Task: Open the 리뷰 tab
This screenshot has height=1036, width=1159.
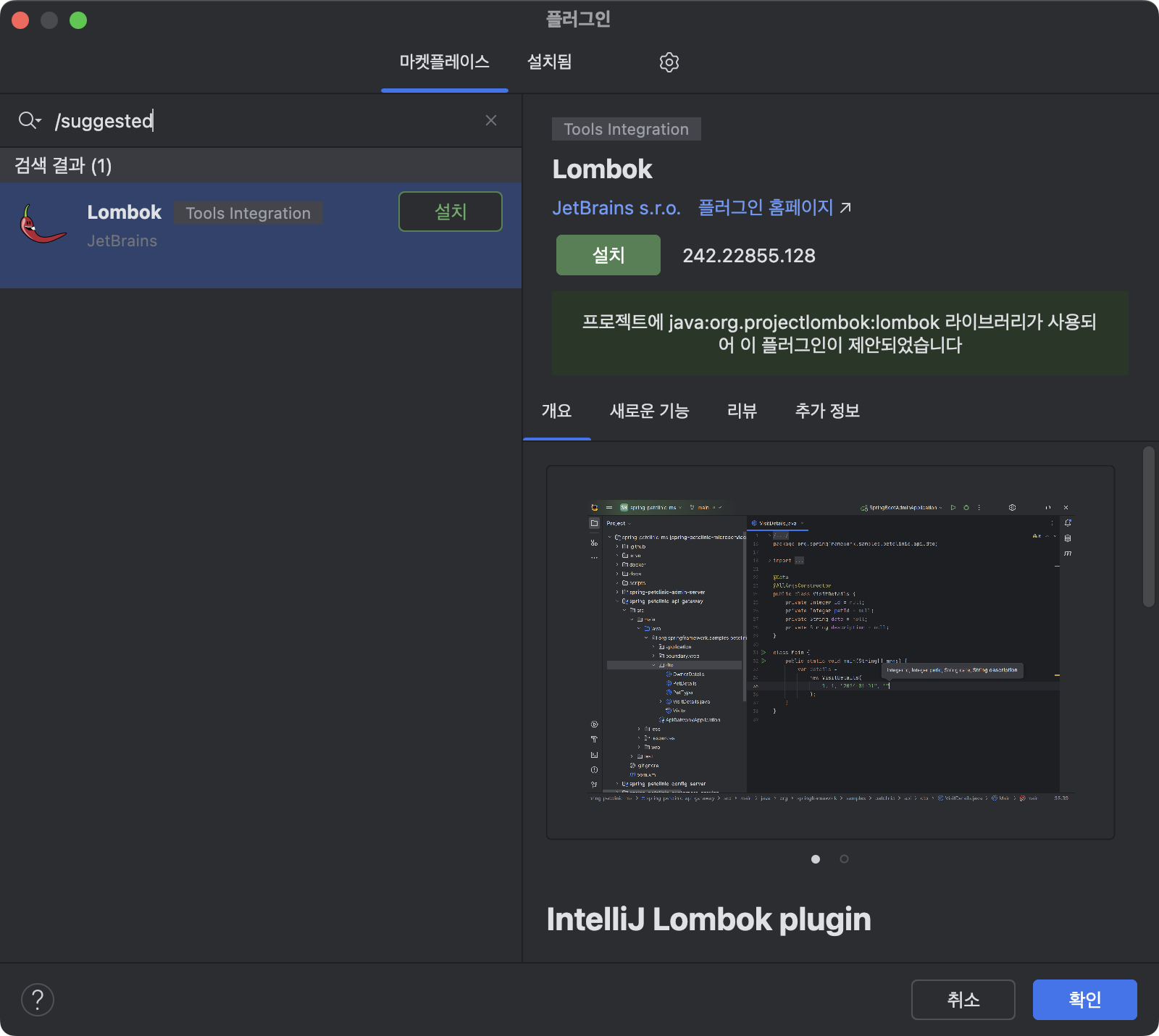Action: 742,411
